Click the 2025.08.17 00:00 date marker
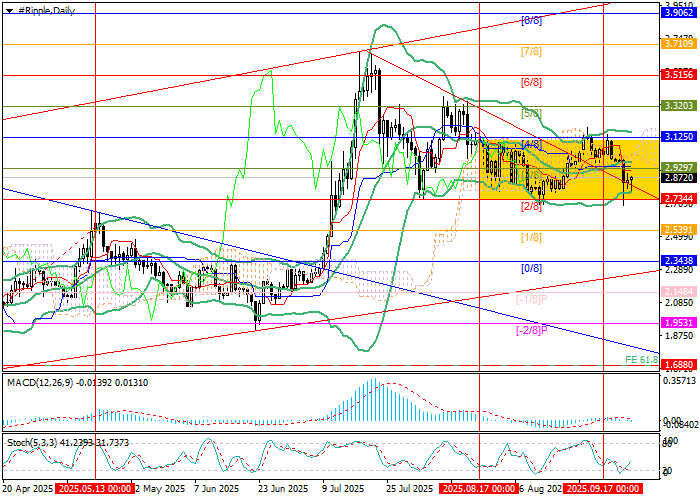 pyautogui.click(x=477, y=488)
